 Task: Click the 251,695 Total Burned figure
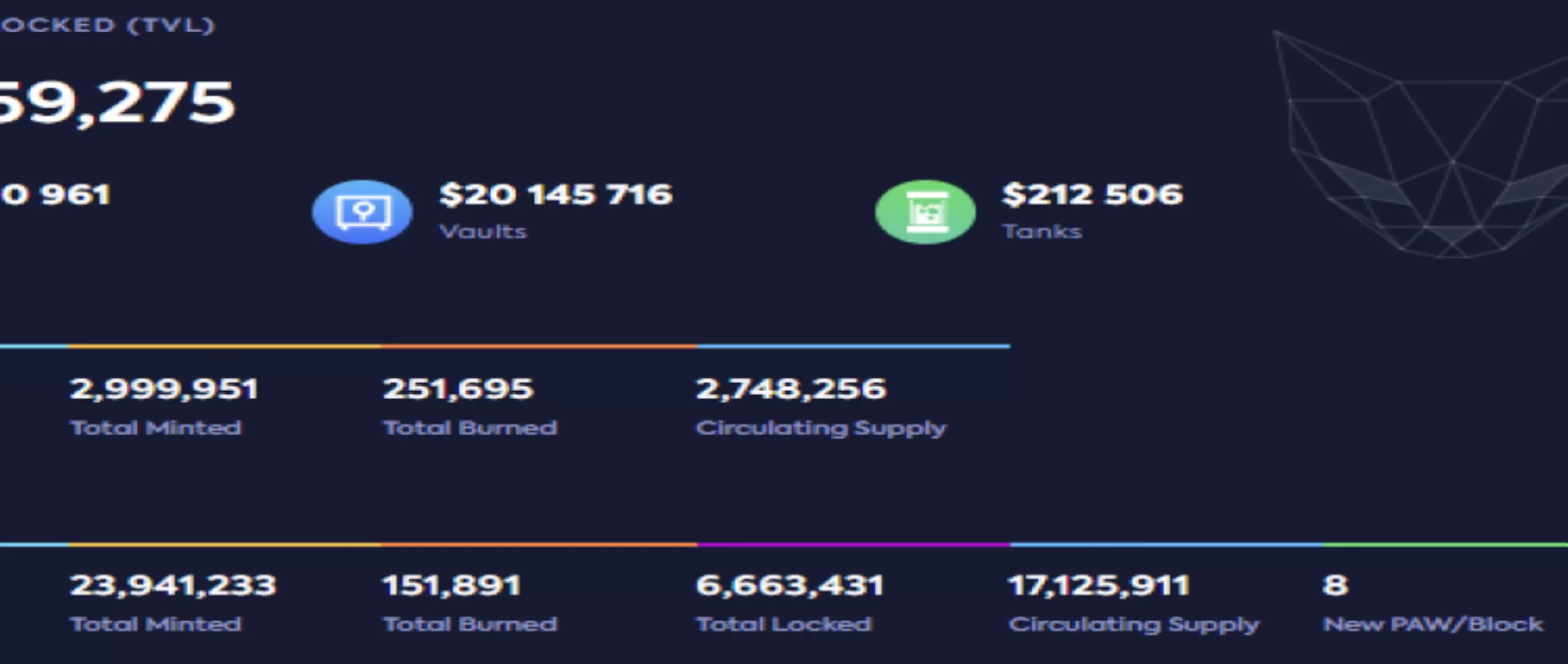458,389
